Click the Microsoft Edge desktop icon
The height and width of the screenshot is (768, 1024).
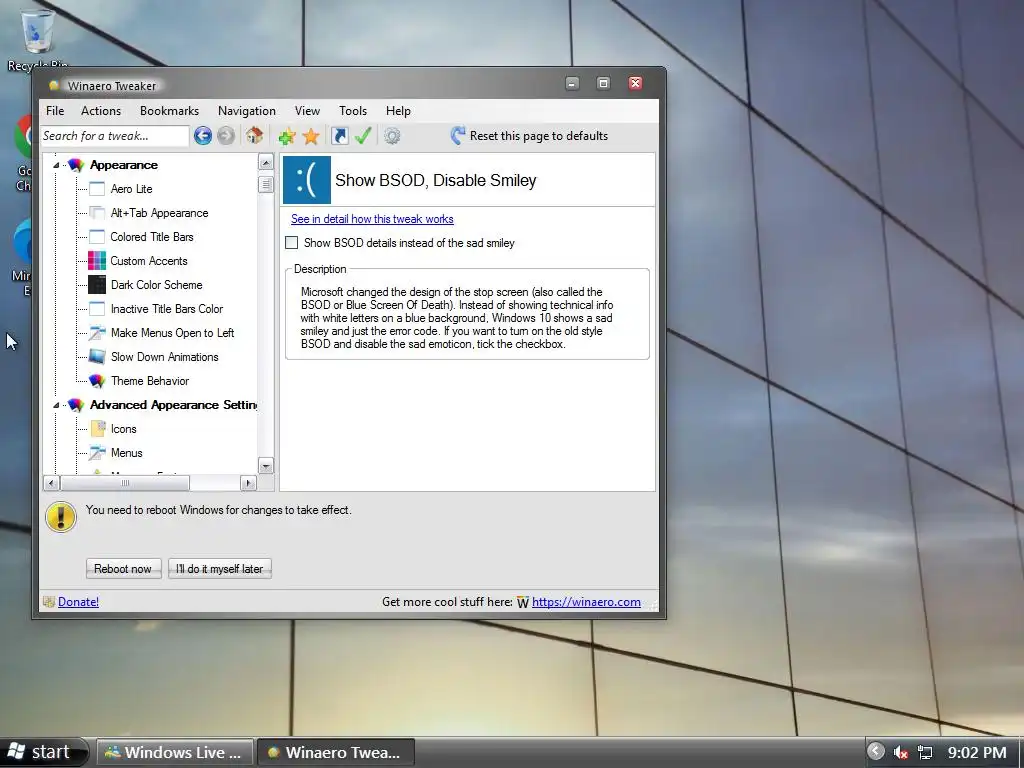pyautogui.click(x=22, y=258)
